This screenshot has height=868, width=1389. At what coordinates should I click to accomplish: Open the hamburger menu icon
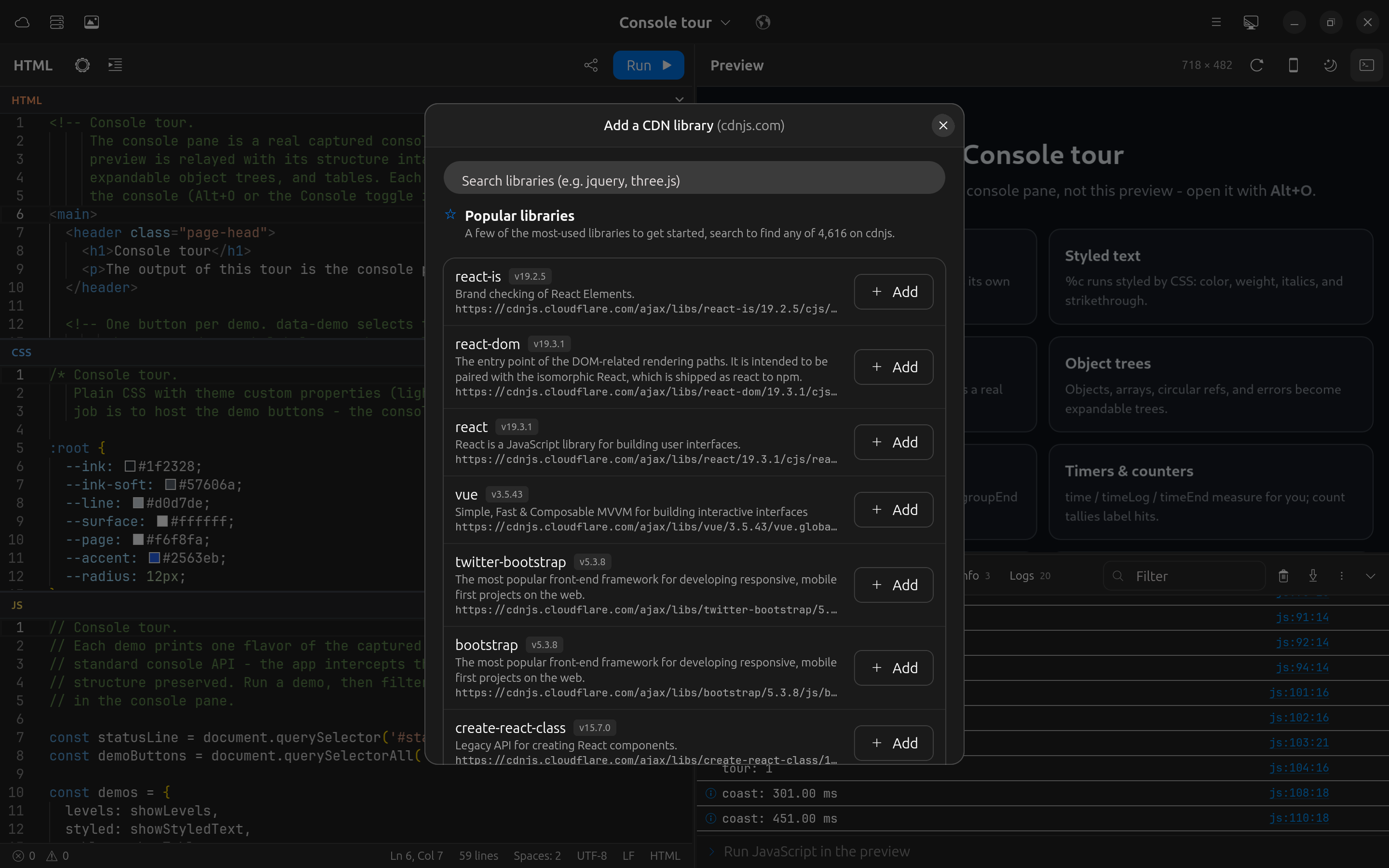coord(1216,22)
